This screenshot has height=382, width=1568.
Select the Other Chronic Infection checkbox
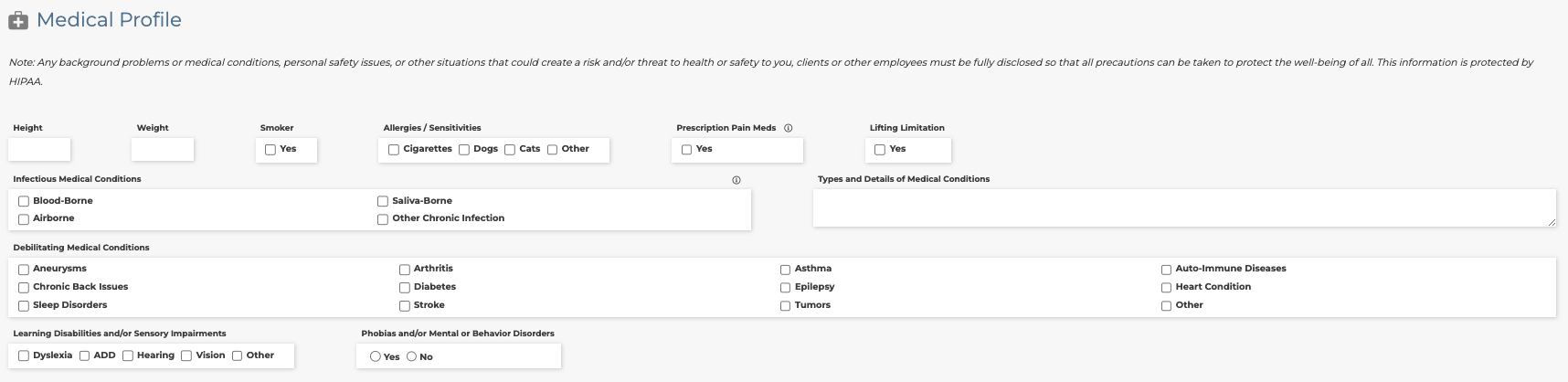click(x=383, y=219)
